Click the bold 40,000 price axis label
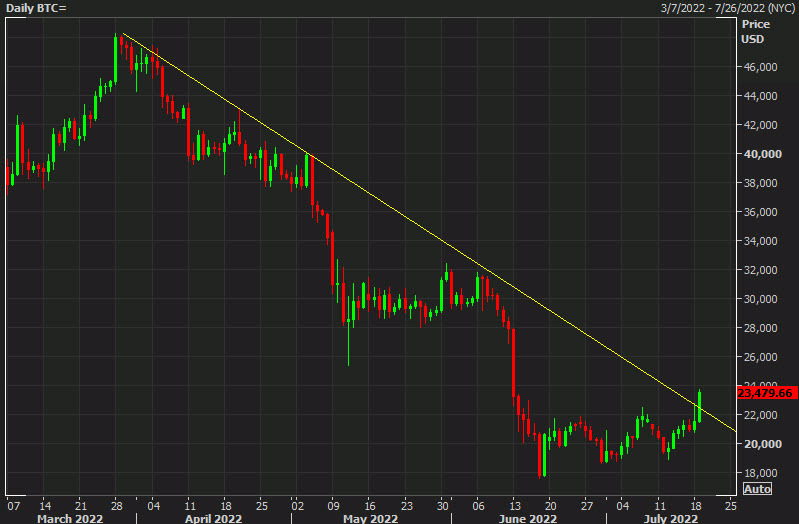This screenshot has width=799, height=524. (x=762, y=154)
